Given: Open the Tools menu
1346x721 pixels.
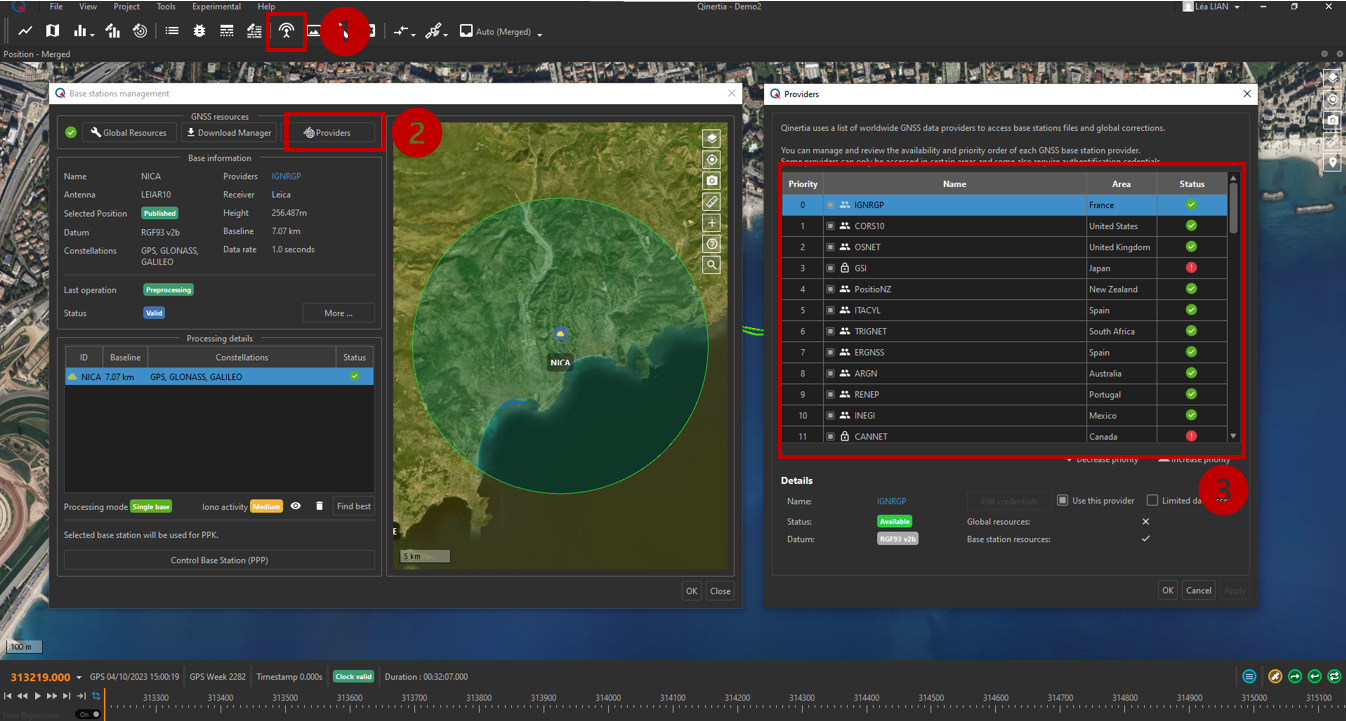Looking at the screenshot, I should pyautogui.click(x=166, y=7).
